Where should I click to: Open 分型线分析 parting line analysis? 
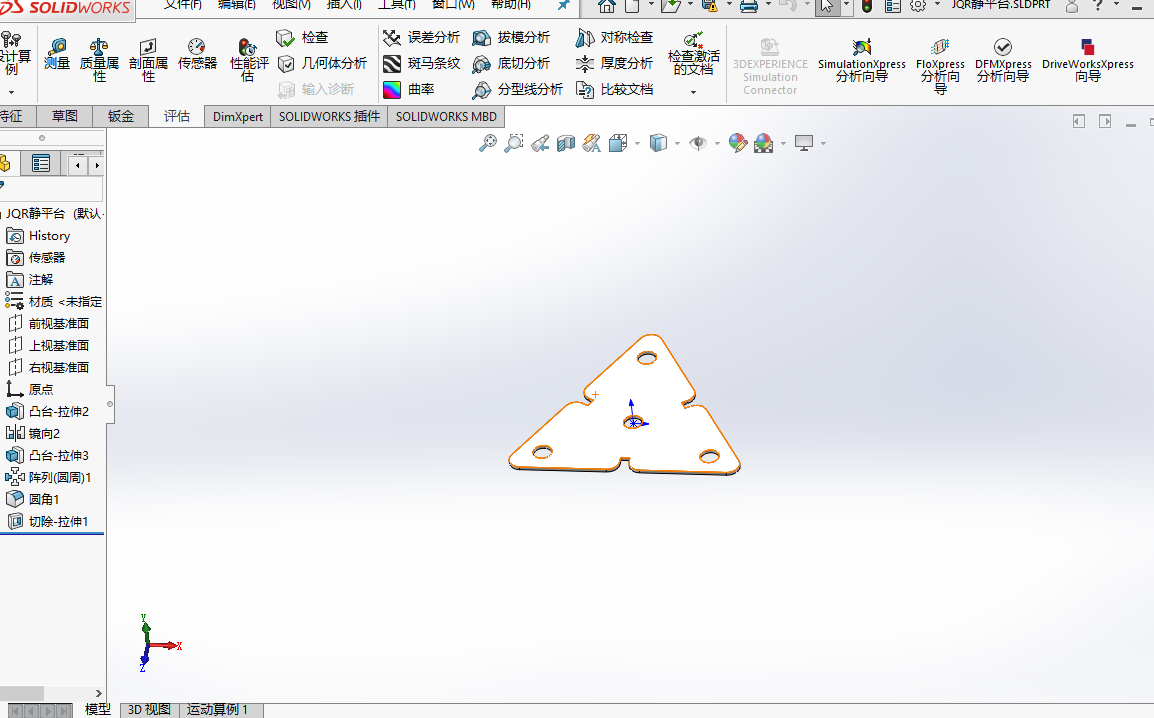click(x=517, y=90)
